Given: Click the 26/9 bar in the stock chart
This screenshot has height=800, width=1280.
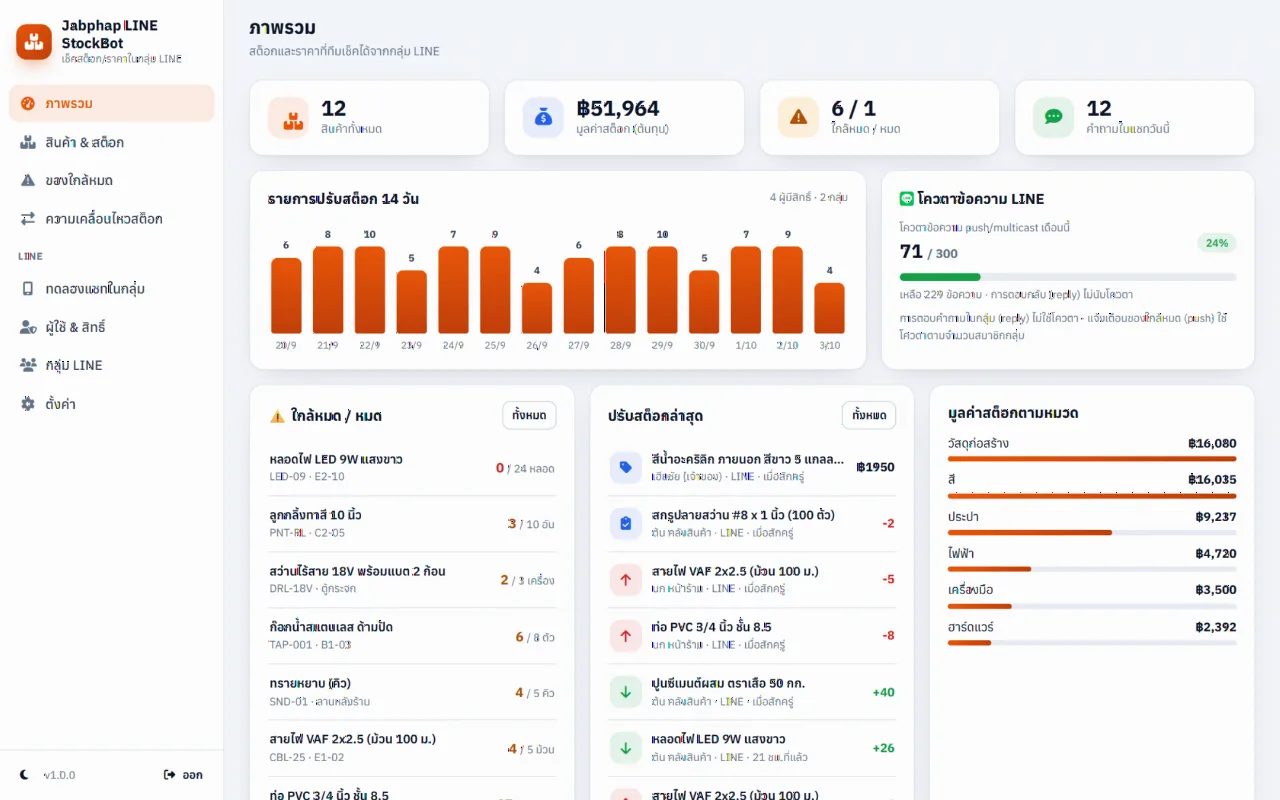Looking at the screenshot, I should [x=537, y=308].
